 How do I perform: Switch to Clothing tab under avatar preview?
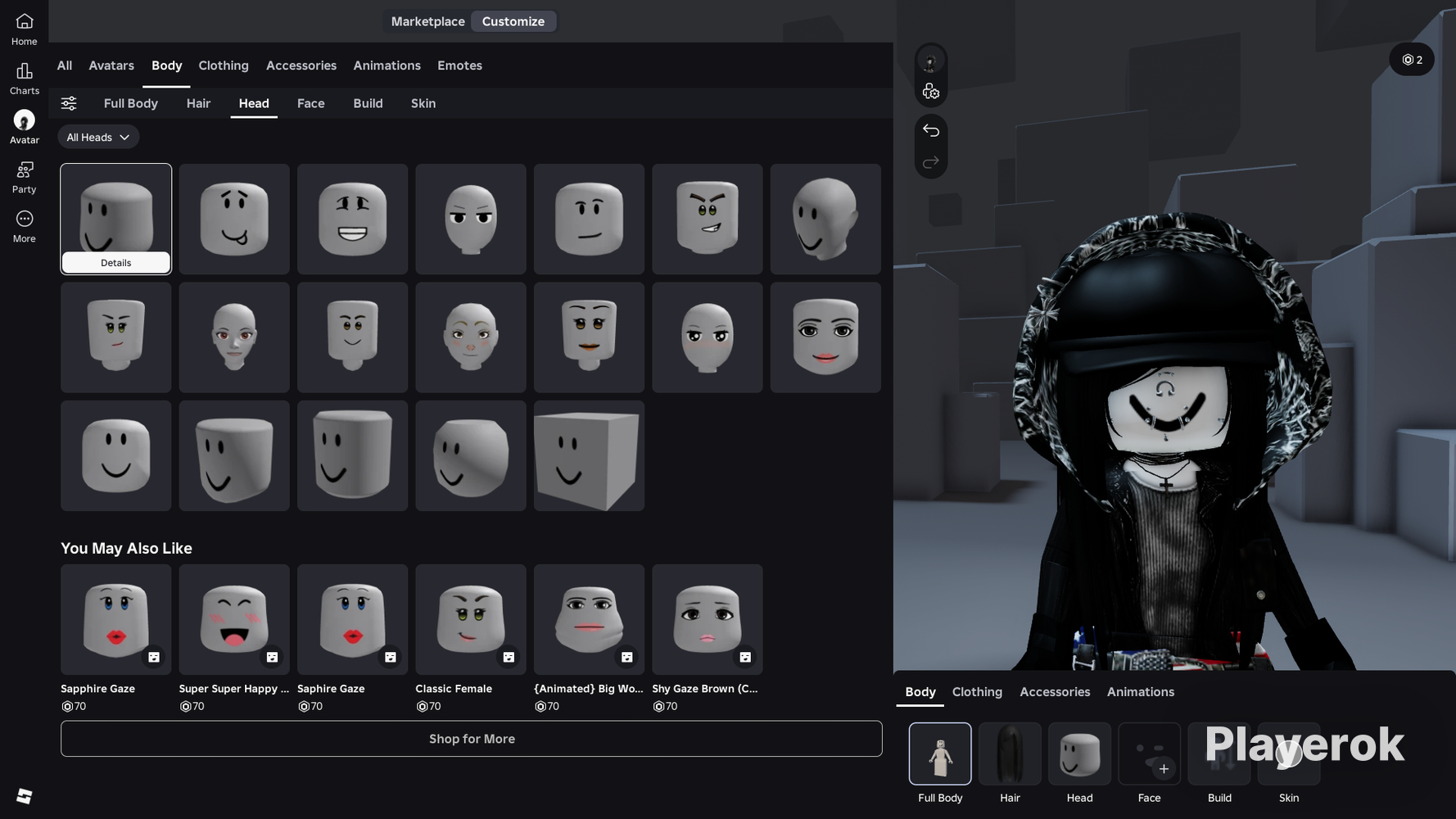pos(977,692)
